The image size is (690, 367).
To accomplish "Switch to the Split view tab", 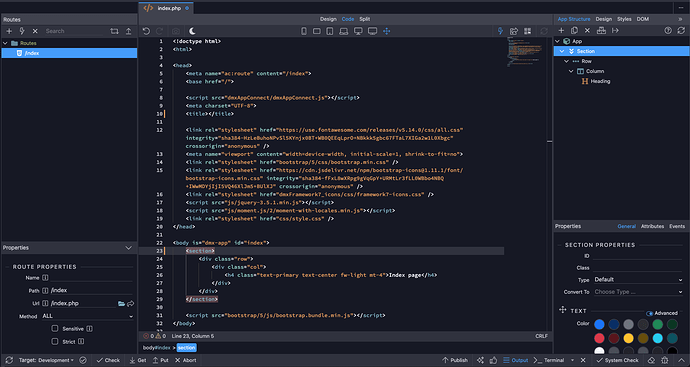I will point(364,19).
